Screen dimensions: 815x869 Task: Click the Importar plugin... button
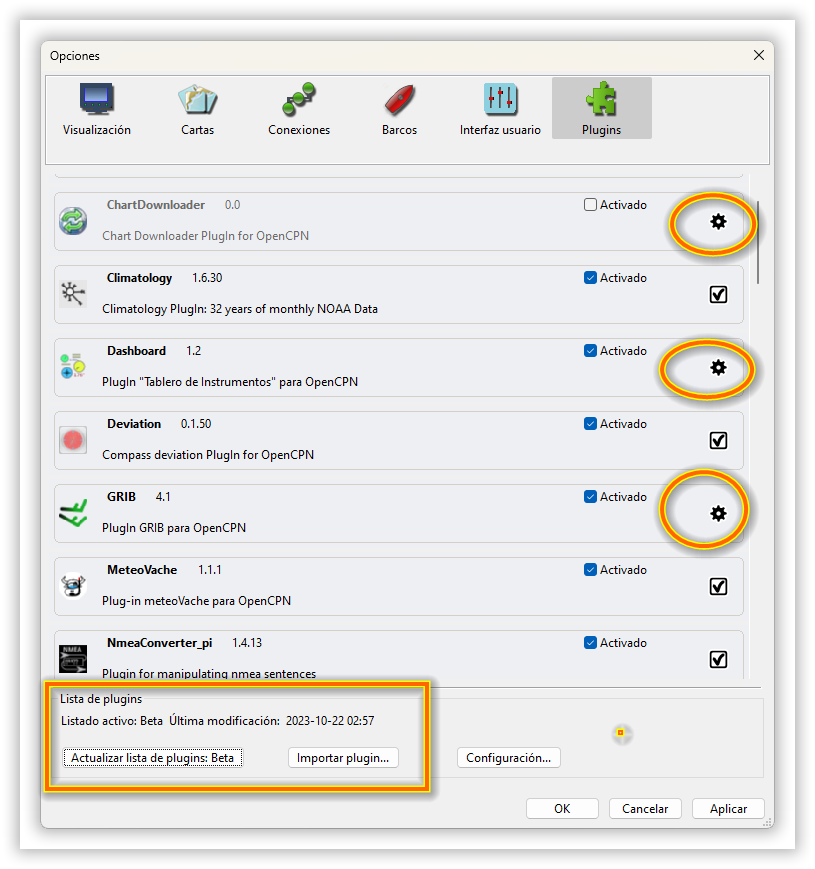pos(343,758)
